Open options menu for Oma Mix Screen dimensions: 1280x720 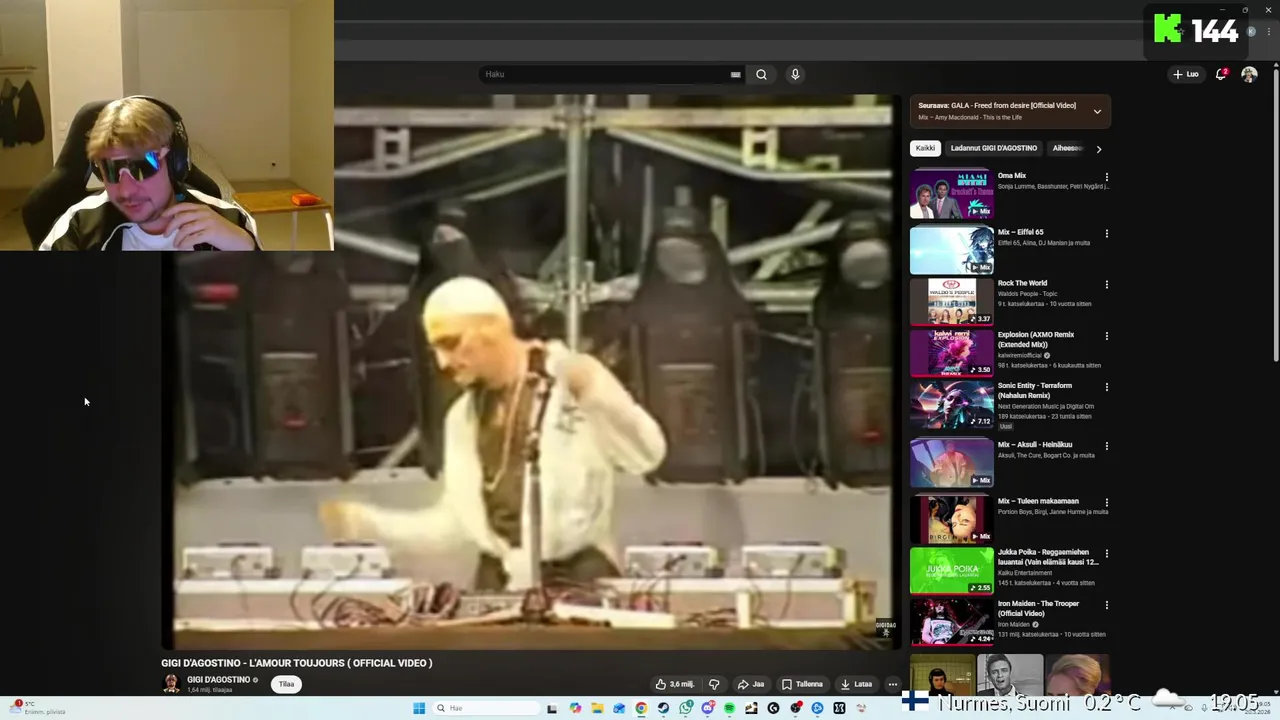point(1106,177)
